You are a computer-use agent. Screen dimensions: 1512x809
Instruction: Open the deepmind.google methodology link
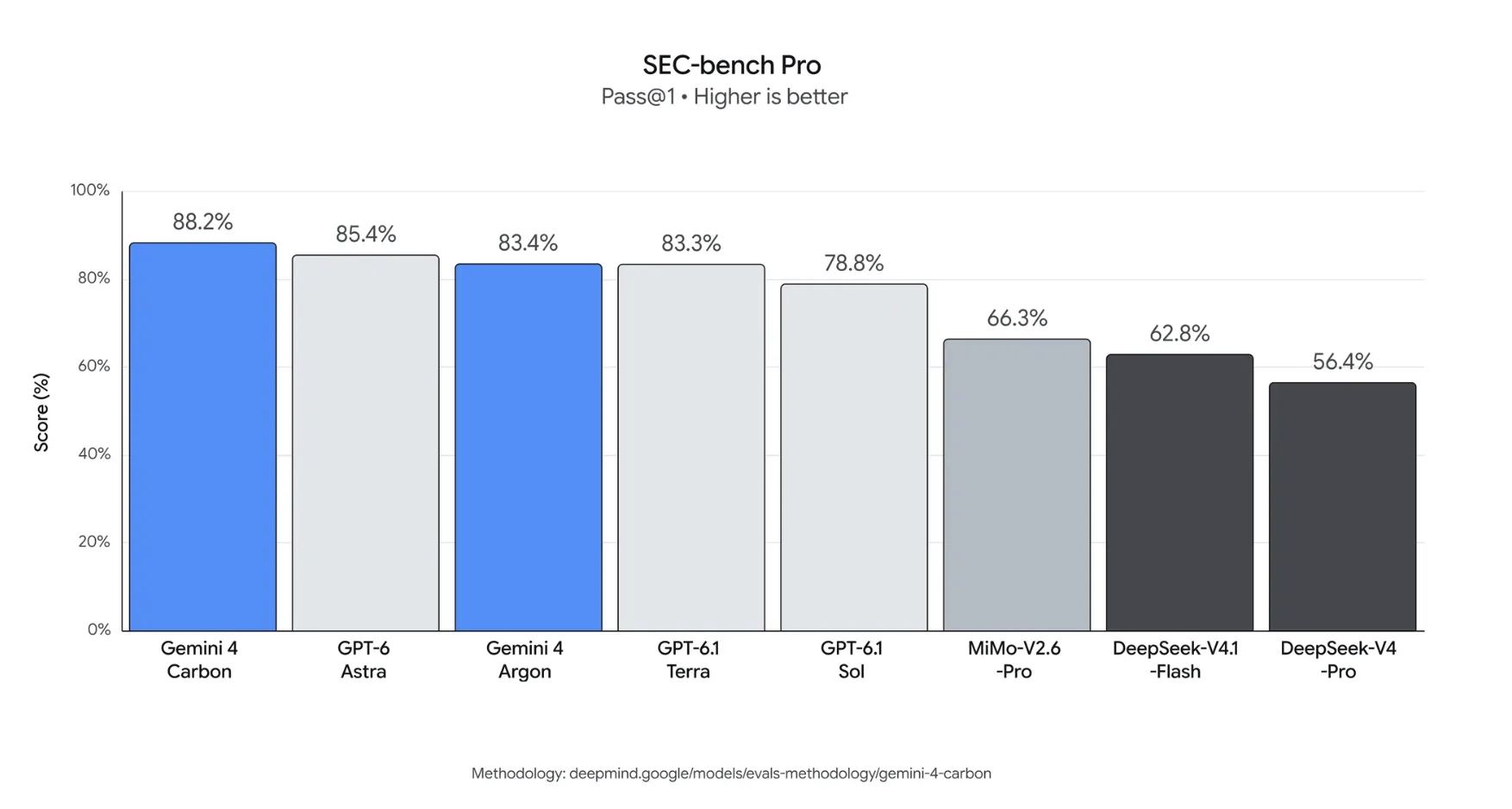(x=780, y=774)
